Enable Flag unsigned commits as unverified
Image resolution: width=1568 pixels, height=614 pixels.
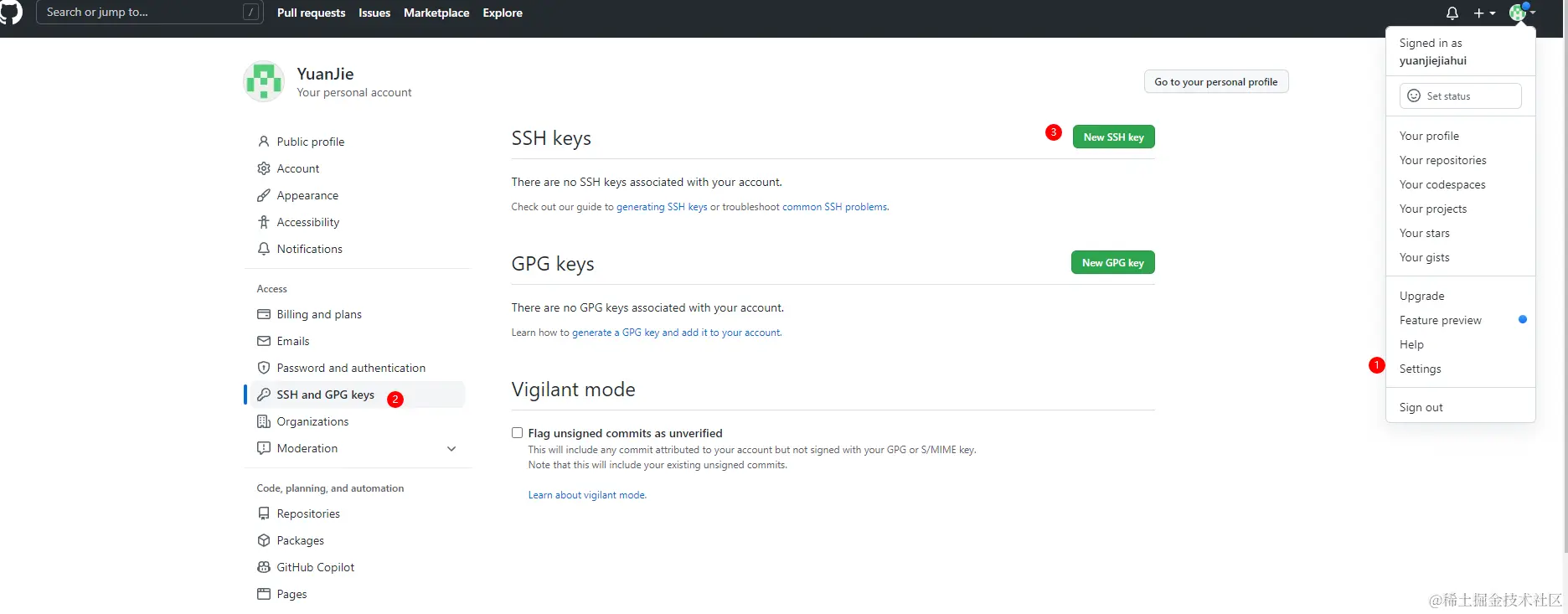pos(517,433)
